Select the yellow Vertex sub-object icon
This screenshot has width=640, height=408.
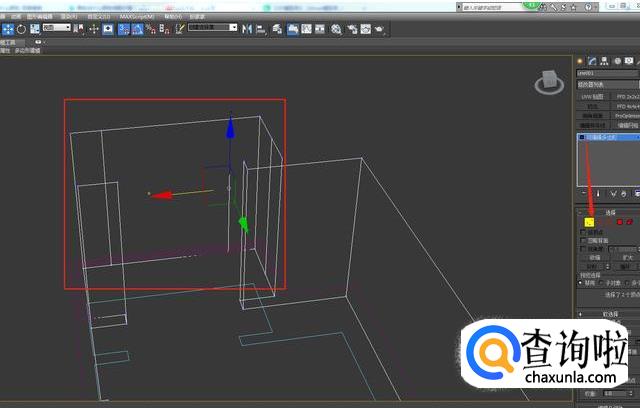pyautogui.click(x=590, y=221)
